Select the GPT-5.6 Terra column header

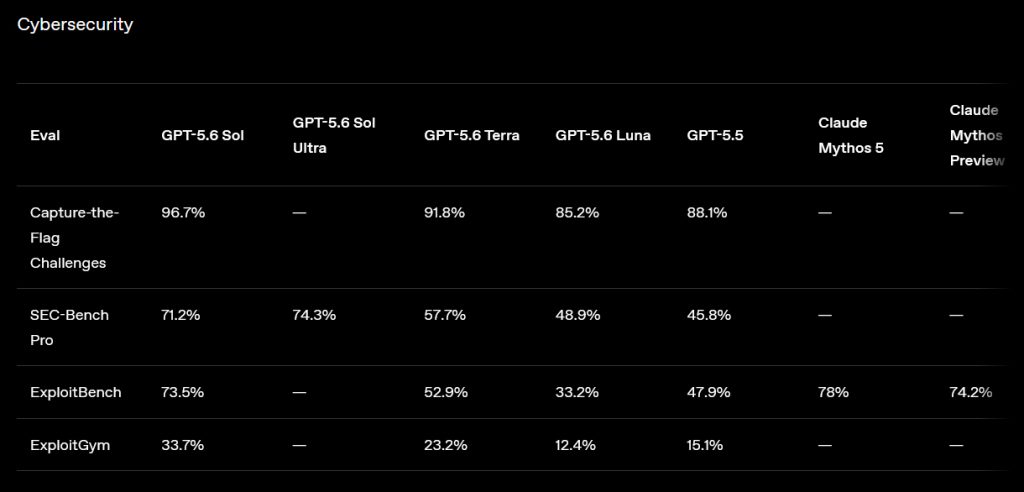click(x=472, y=135)
